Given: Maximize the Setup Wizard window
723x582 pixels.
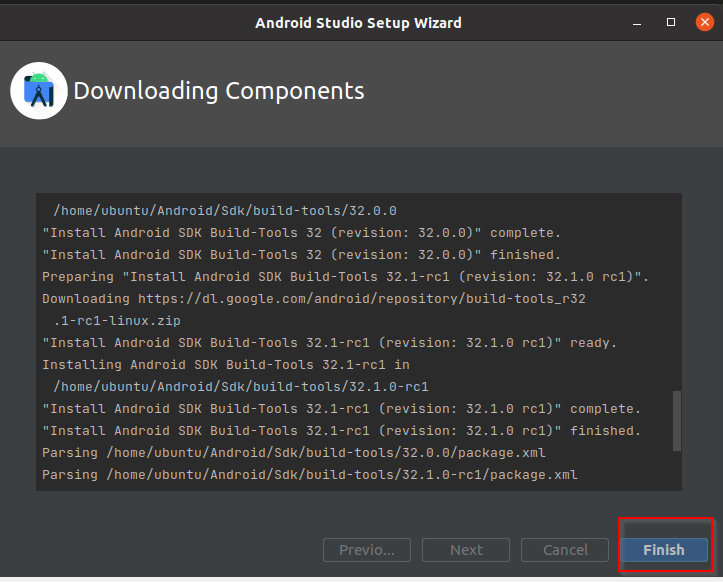Looking at the screenshot, I should click(x=671, y=22).
